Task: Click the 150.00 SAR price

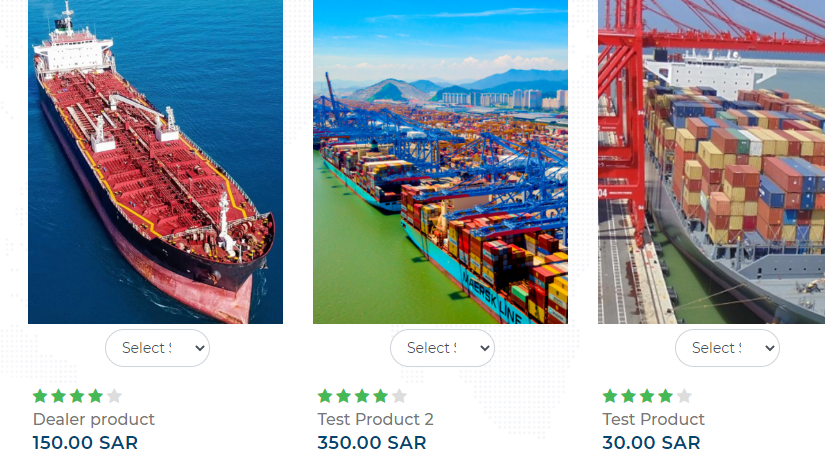Action: pyautogui.click(x=85, y=442)
